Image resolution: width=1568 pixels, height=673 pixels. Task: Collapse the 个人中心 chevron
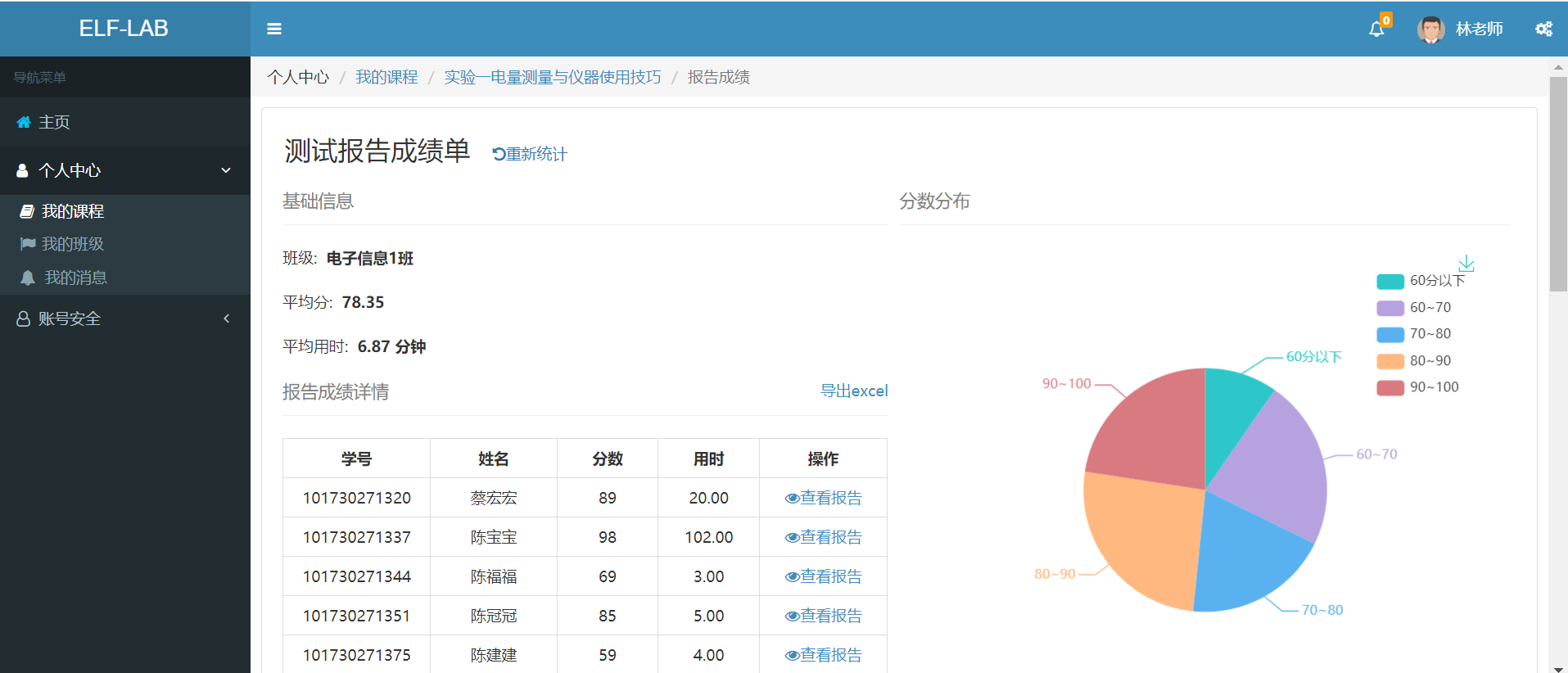pyautogui.click(x=226, y=170)
